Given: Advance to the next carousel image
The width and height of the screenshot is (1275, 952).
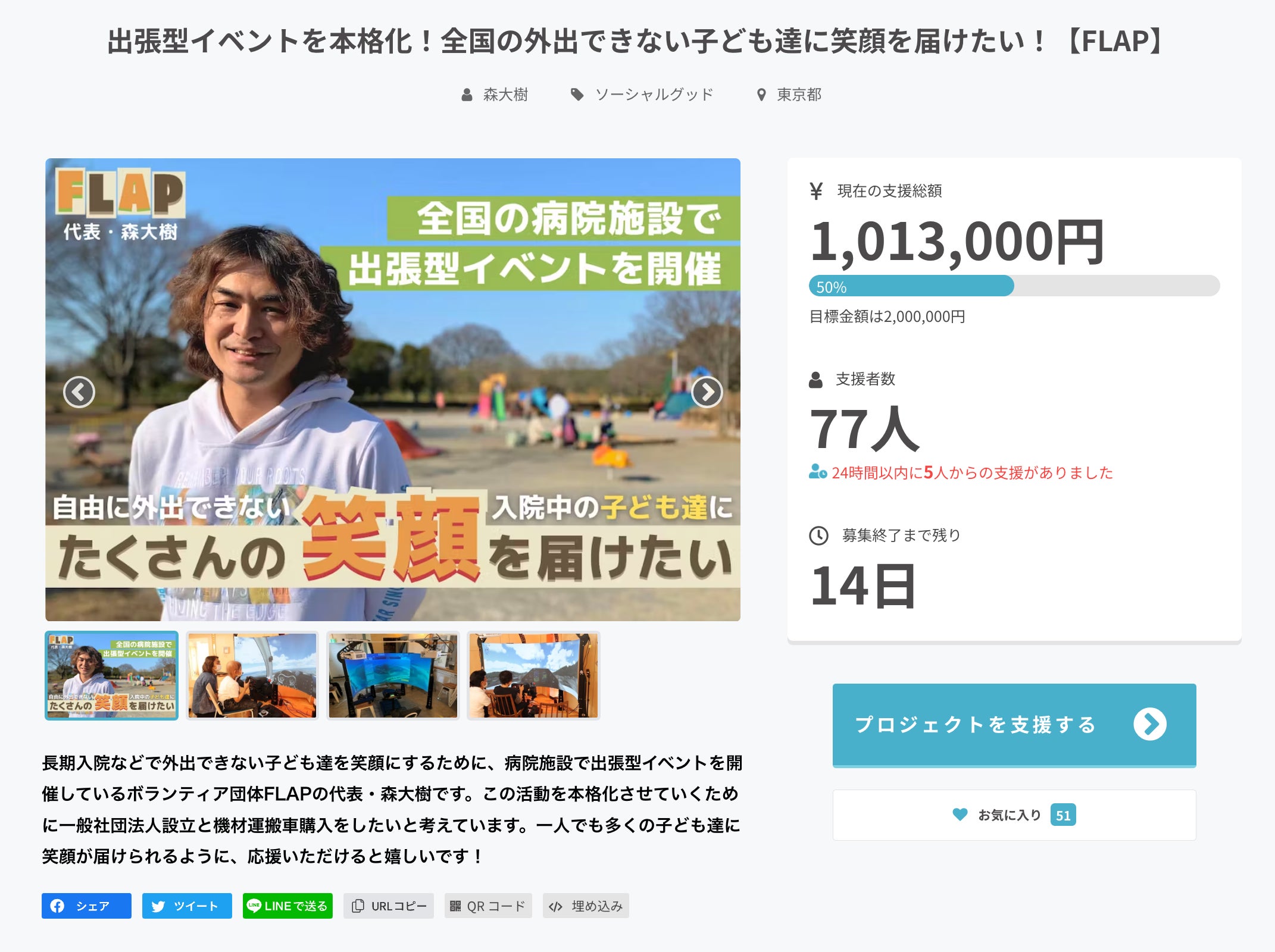Looking at the screenshot, I should pos(707,392).
